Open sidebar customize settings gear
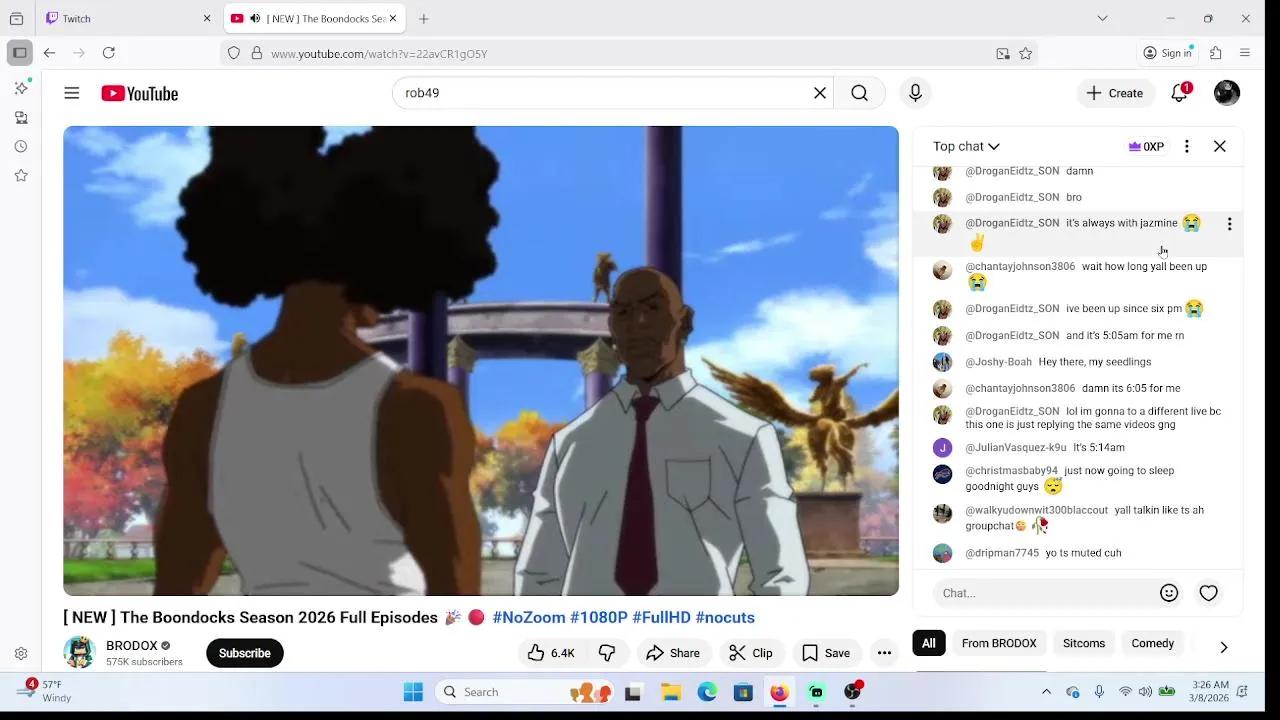This screenshot has height=720, width=1280. (x=21, y=654)
